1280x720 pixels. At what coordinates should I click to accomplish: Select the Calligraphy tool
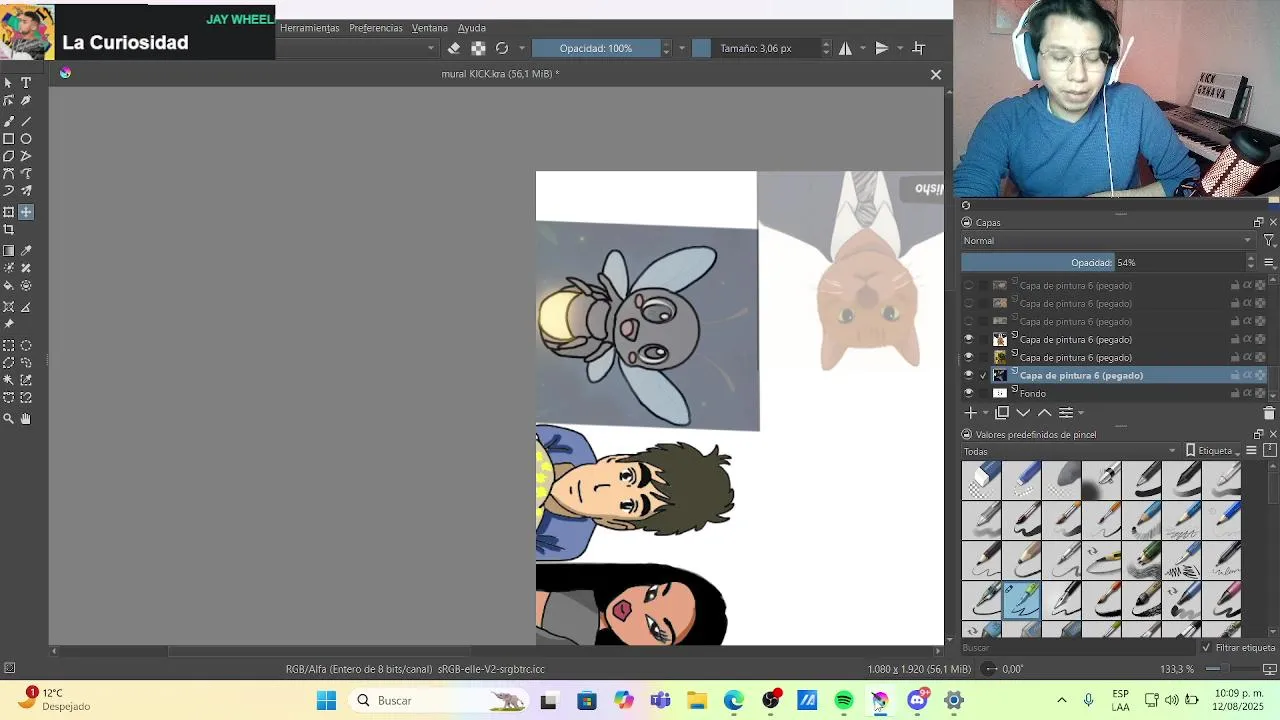coord(26,101)
